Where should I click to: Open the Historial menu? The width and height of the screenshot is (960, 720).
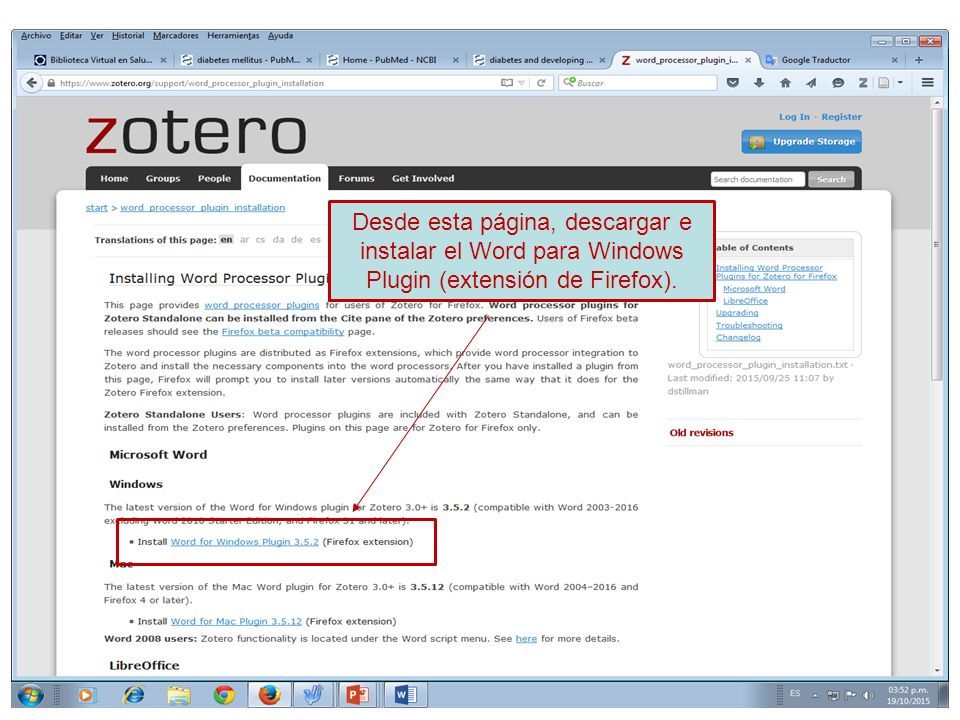click(128, 36)
